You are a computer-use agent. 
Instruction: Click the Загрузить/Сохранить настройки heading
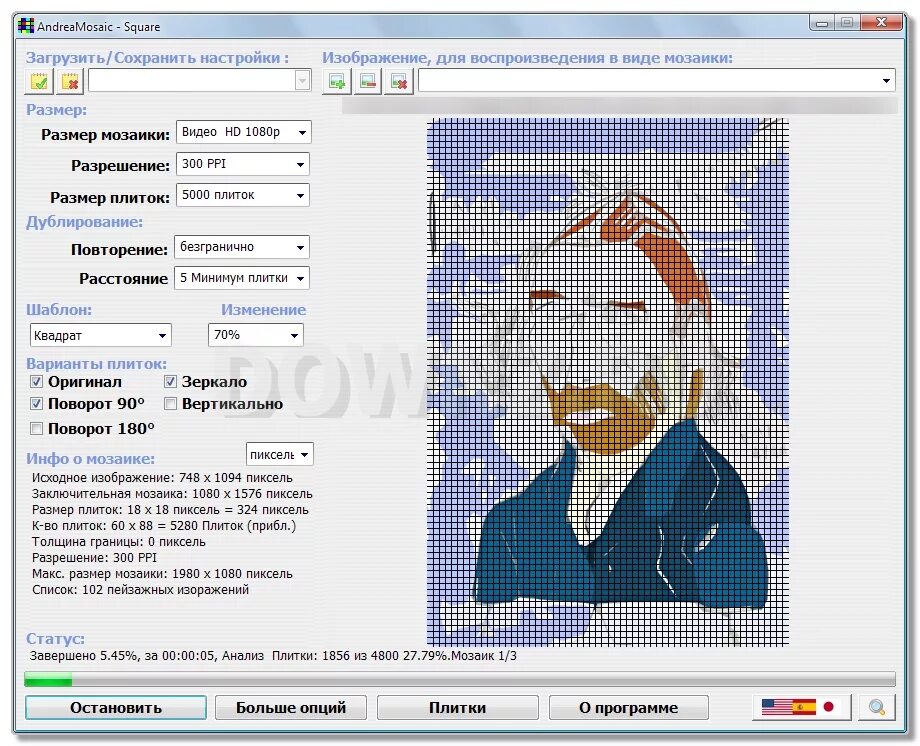tap(157, 58)
